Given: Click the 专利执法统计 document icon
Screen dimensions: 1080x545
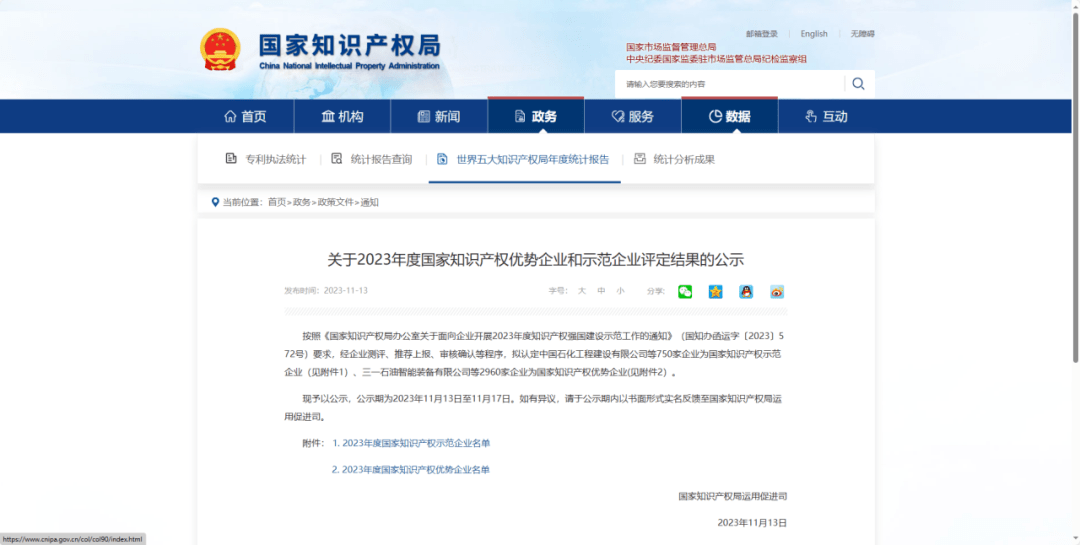Looking at the screenshot, I should [231, 158].
